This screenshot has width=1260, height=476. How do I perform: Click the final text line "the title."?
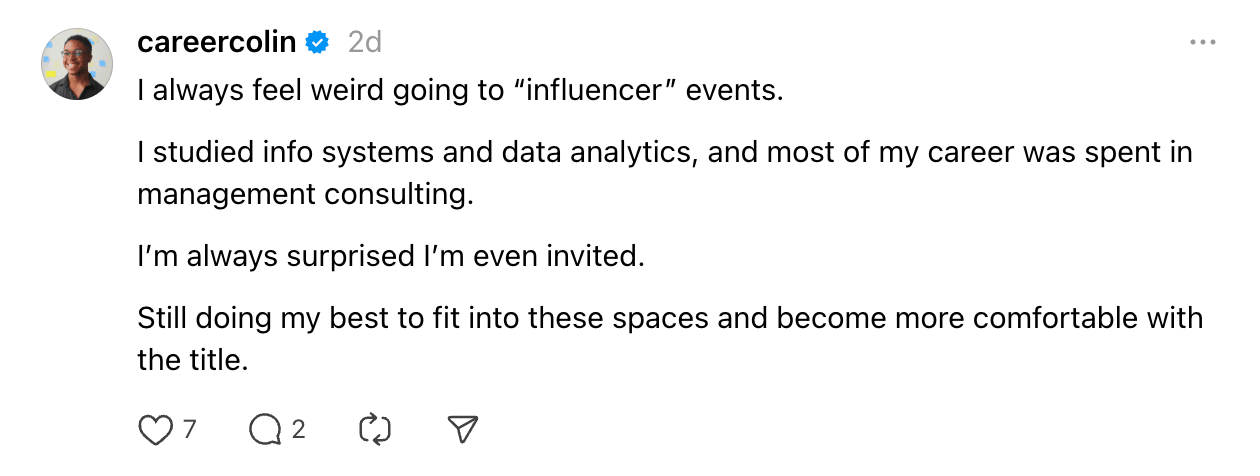tap(192, 359)
